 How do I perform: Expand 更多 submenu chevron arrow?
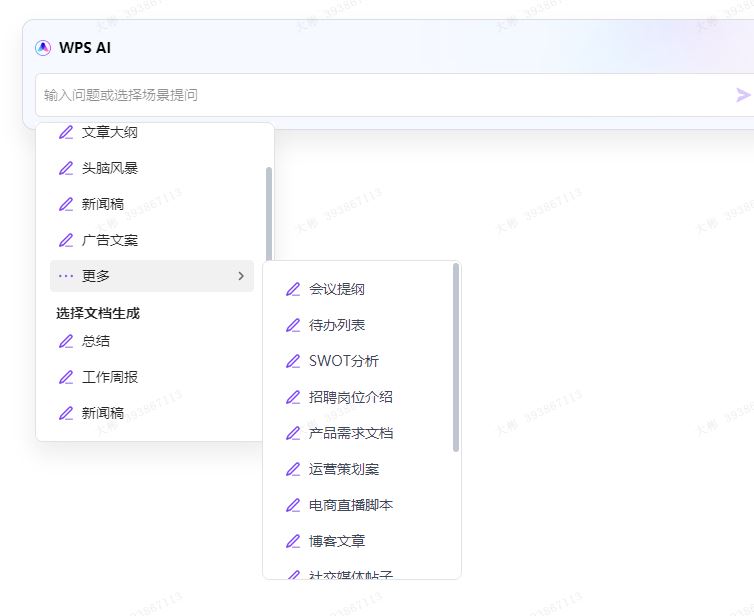[241, 276]
